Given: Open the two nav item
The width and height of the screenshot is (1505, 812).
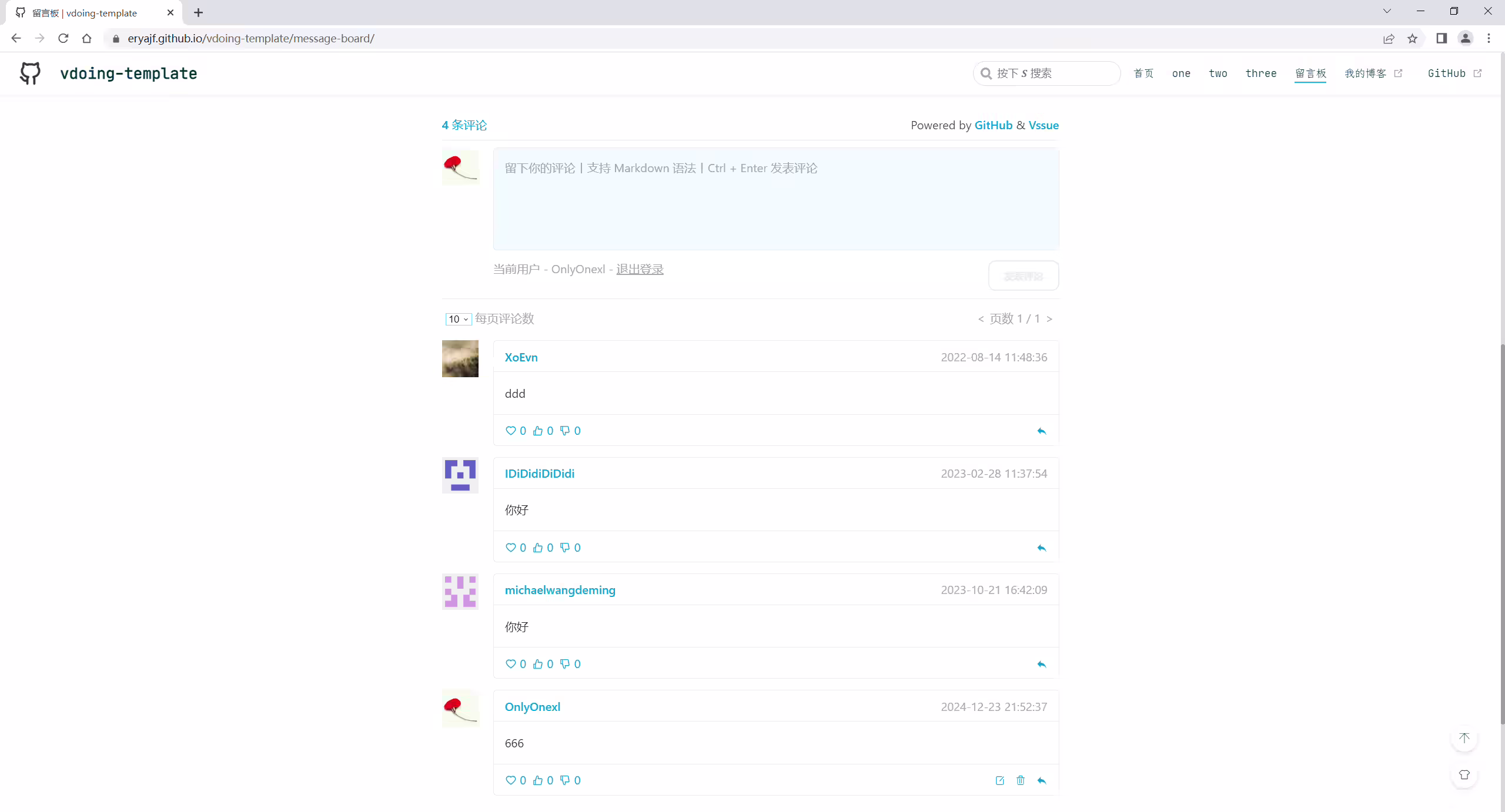Looking at the screenshot, I should coord(1218,73).
